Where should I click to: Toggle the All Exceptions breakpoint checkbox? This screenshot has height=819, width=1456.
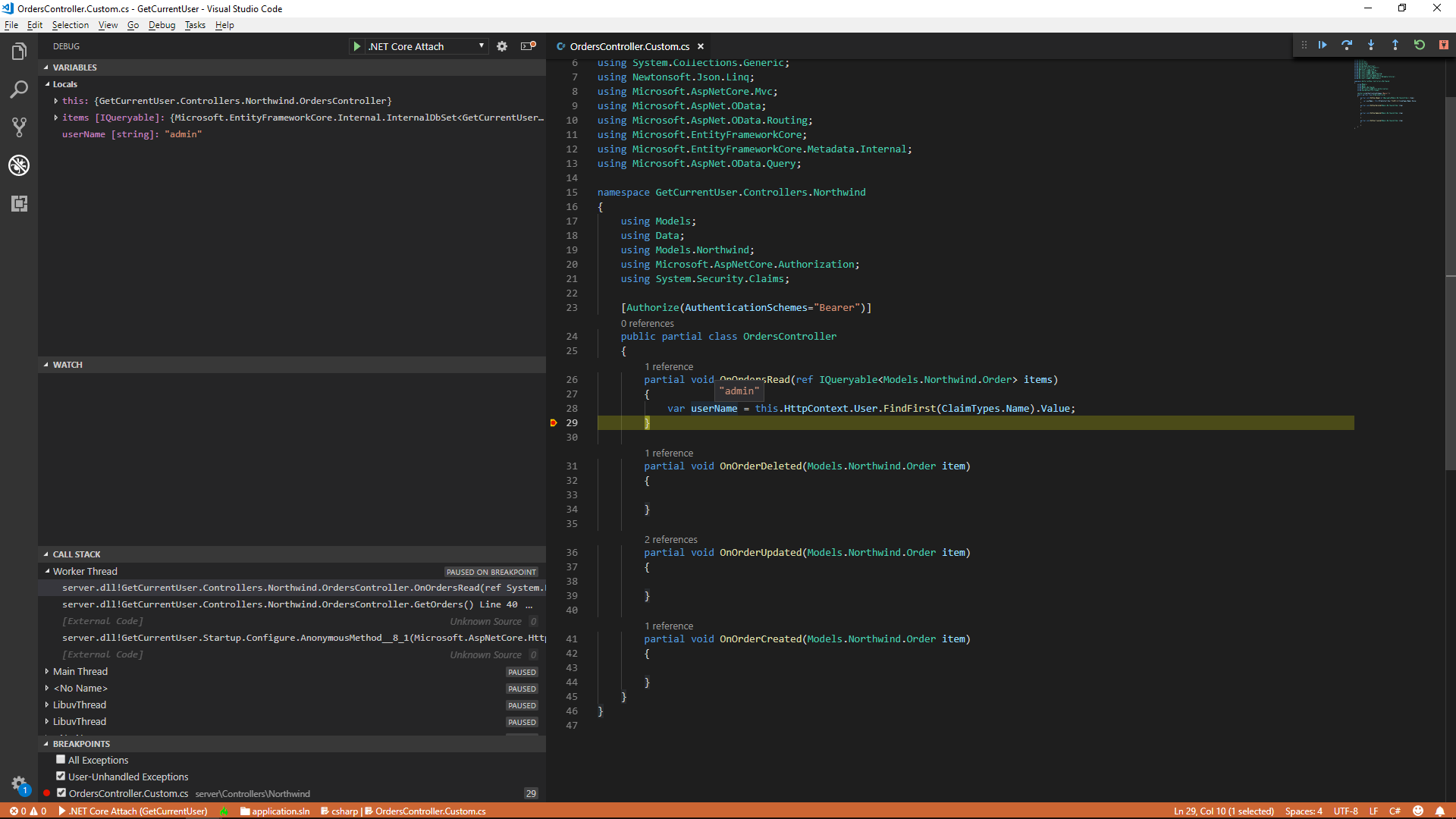pos(61,760)
